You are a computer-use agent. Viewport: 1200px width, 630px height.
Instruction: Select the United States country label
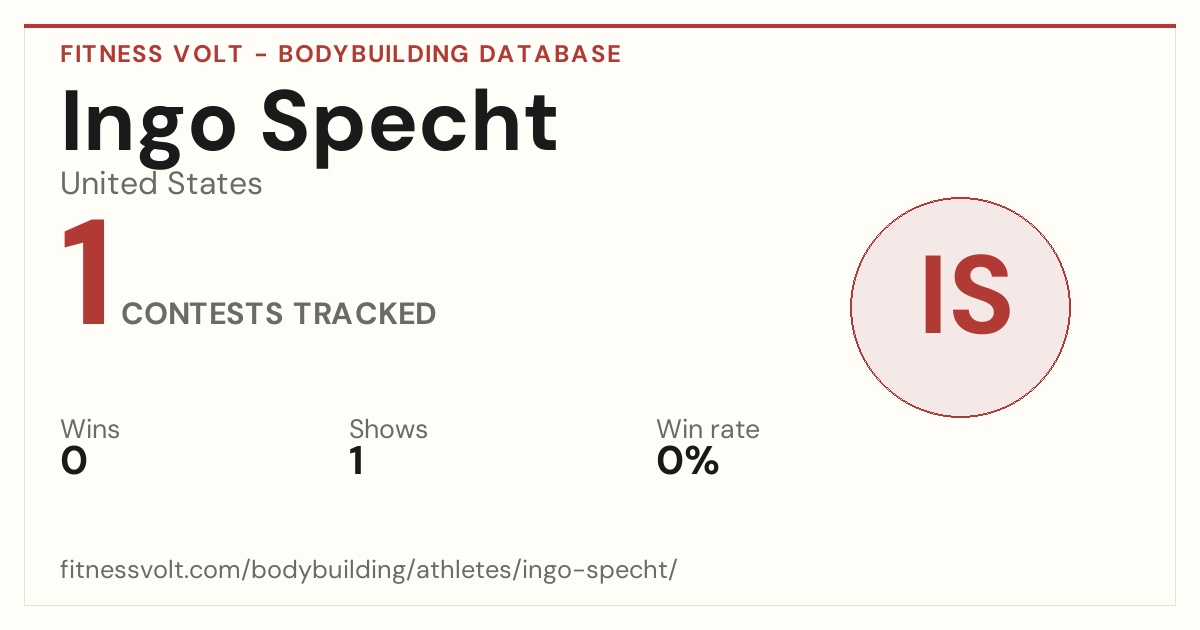(161, 184)
